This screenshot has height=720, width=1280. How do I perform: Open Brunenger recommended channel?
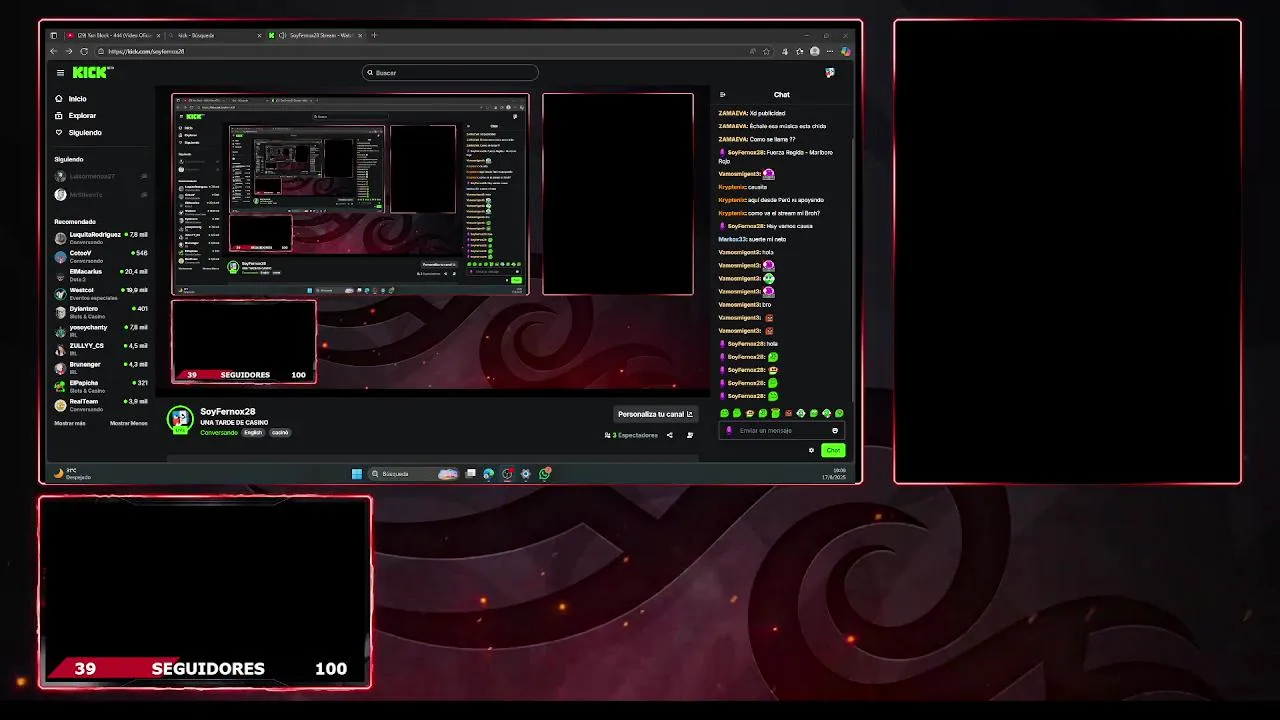click(101, 367)
